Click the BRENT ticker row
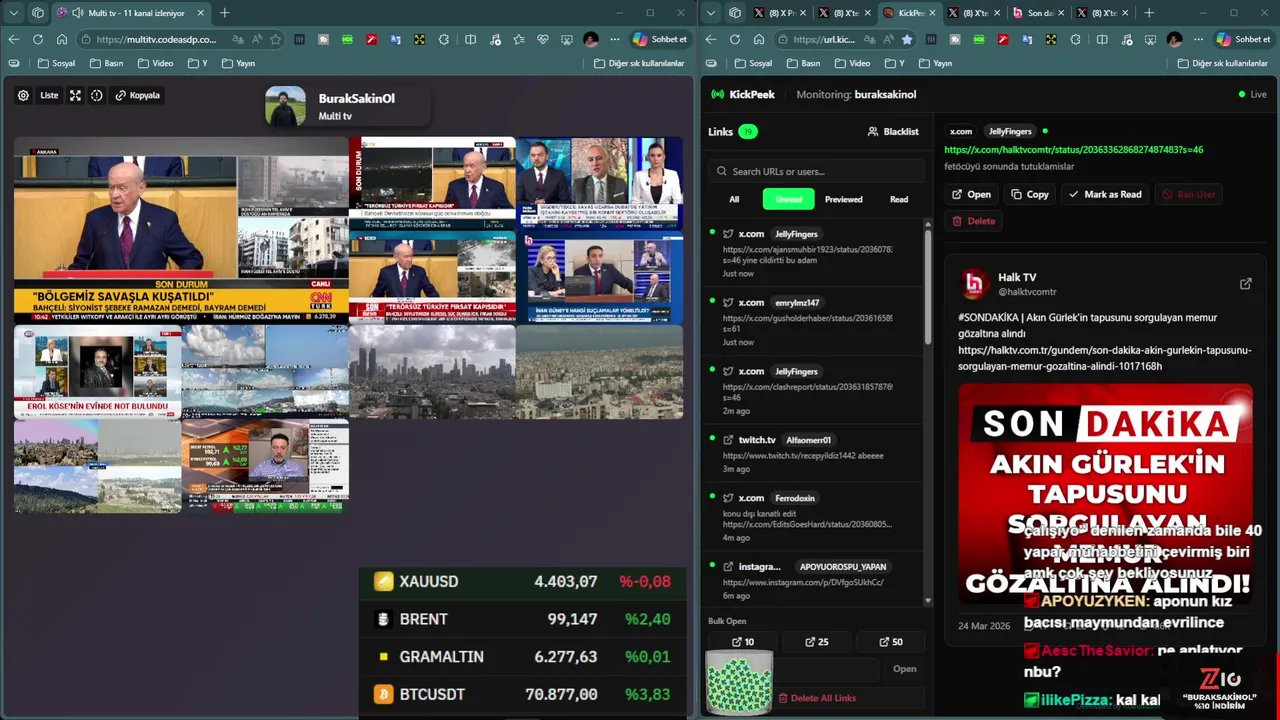1280x720 pixels. (x=522, y=619)
